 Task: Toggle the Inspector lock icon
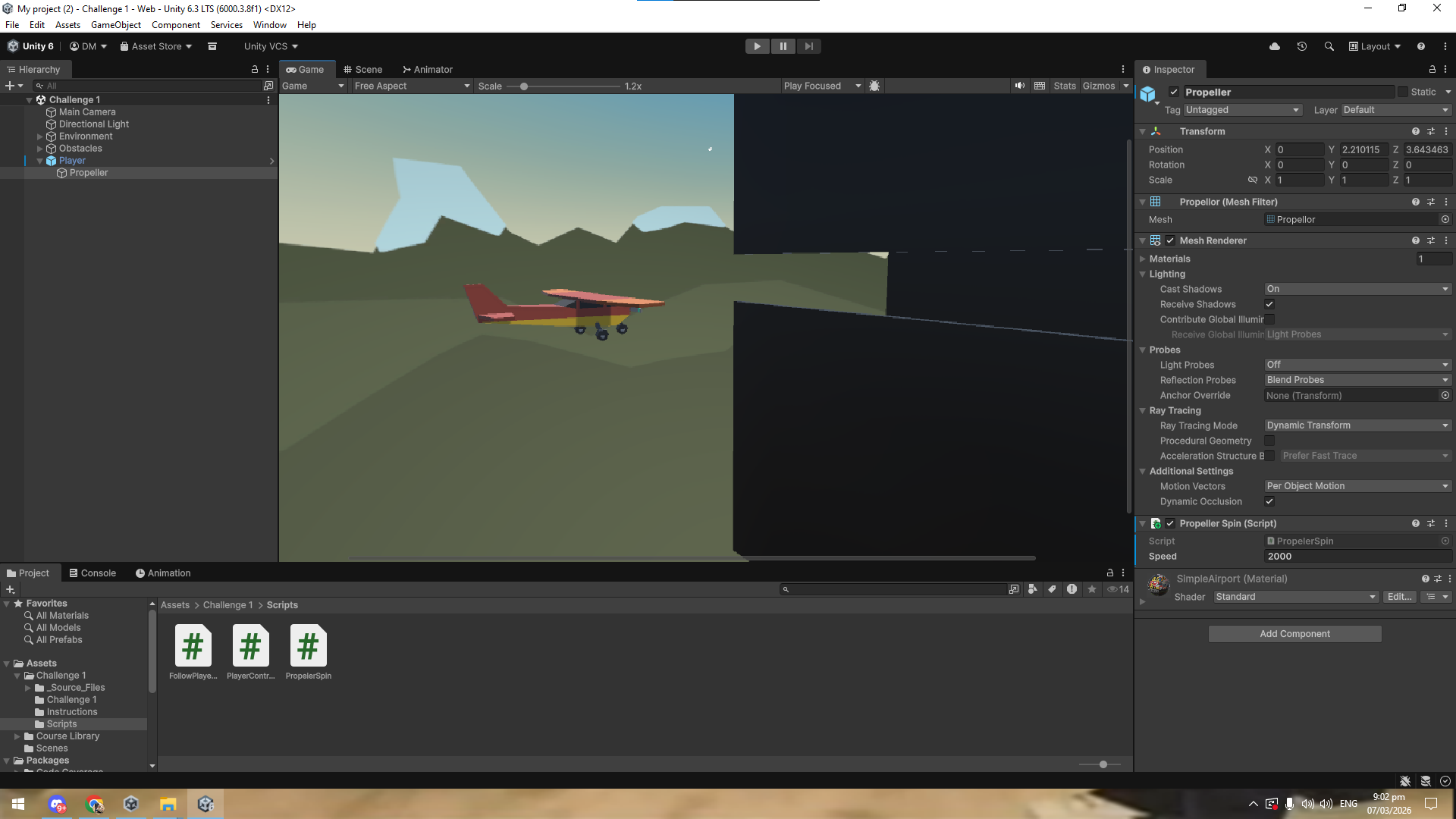1432,69
